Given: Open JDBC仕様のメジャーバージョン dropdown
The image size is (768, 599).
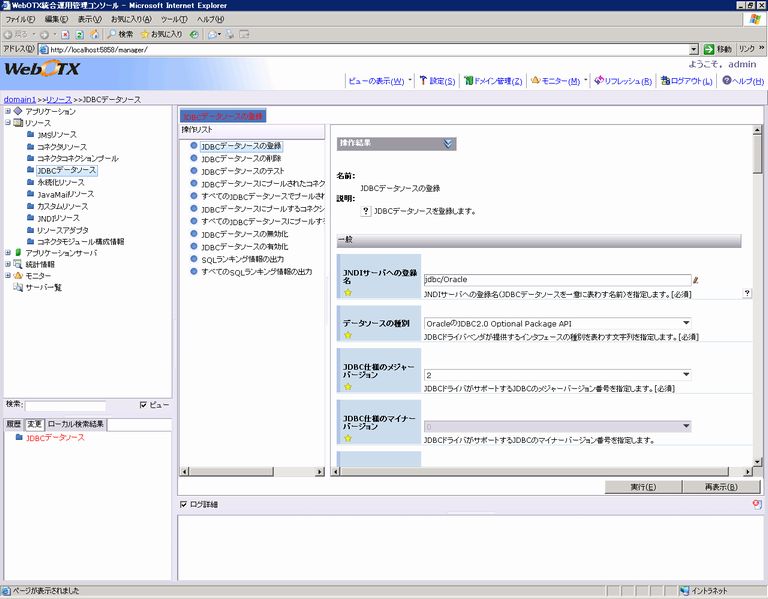Looking at the screenshot, I should pyautogui.click(x=685, y=375).
